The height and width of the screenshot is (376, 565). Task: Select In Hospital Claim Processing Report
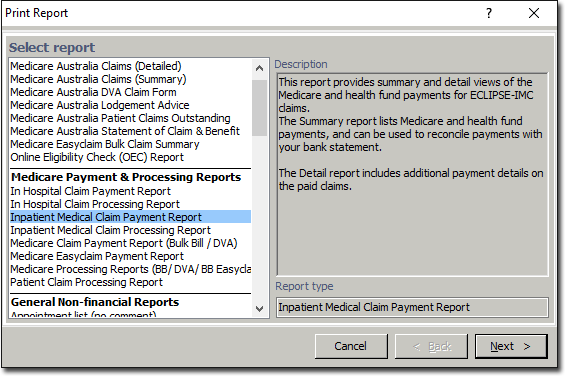[95, 204]
